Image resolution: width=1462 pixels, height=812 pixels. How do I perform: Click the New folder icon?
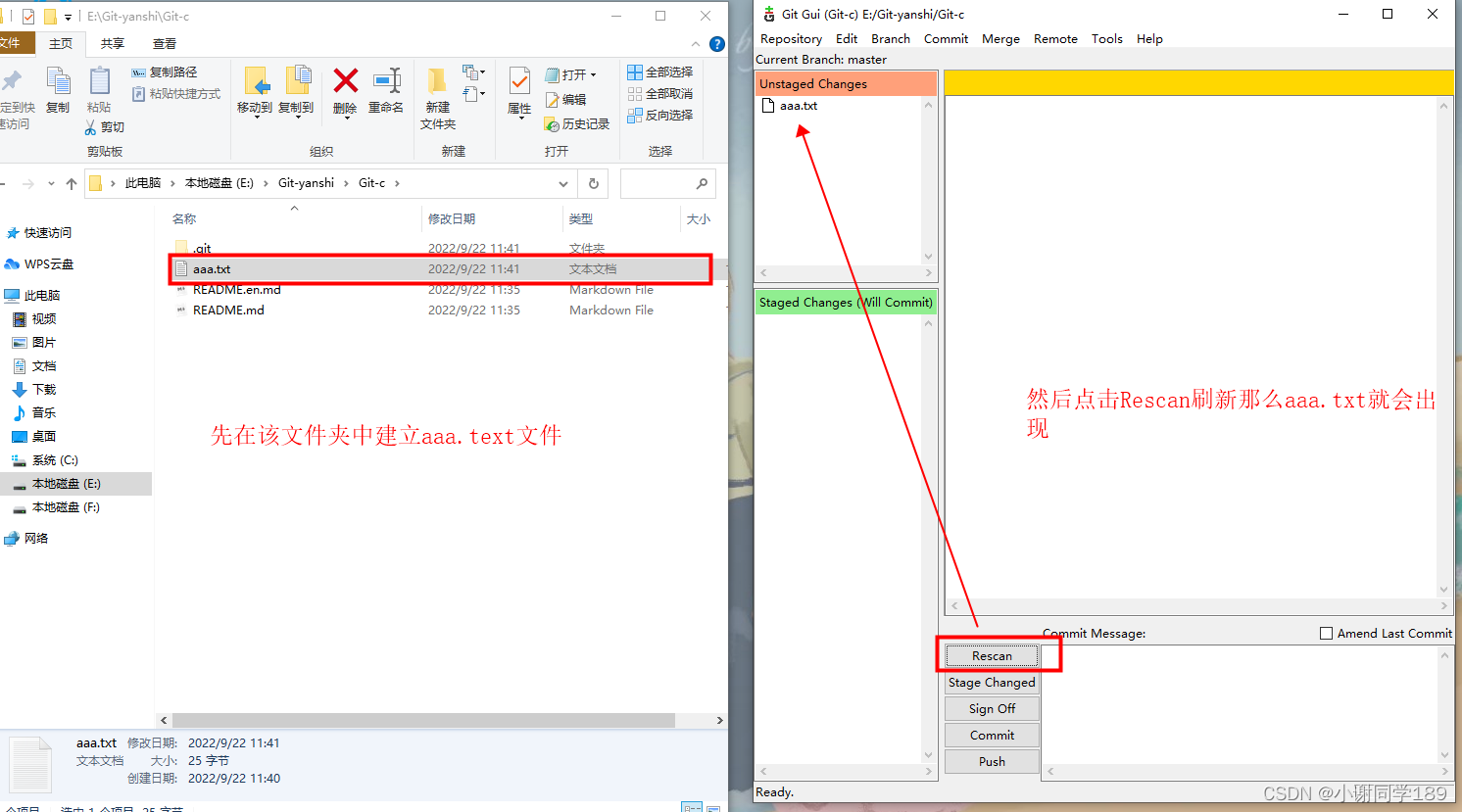click(x=437, y=81)
